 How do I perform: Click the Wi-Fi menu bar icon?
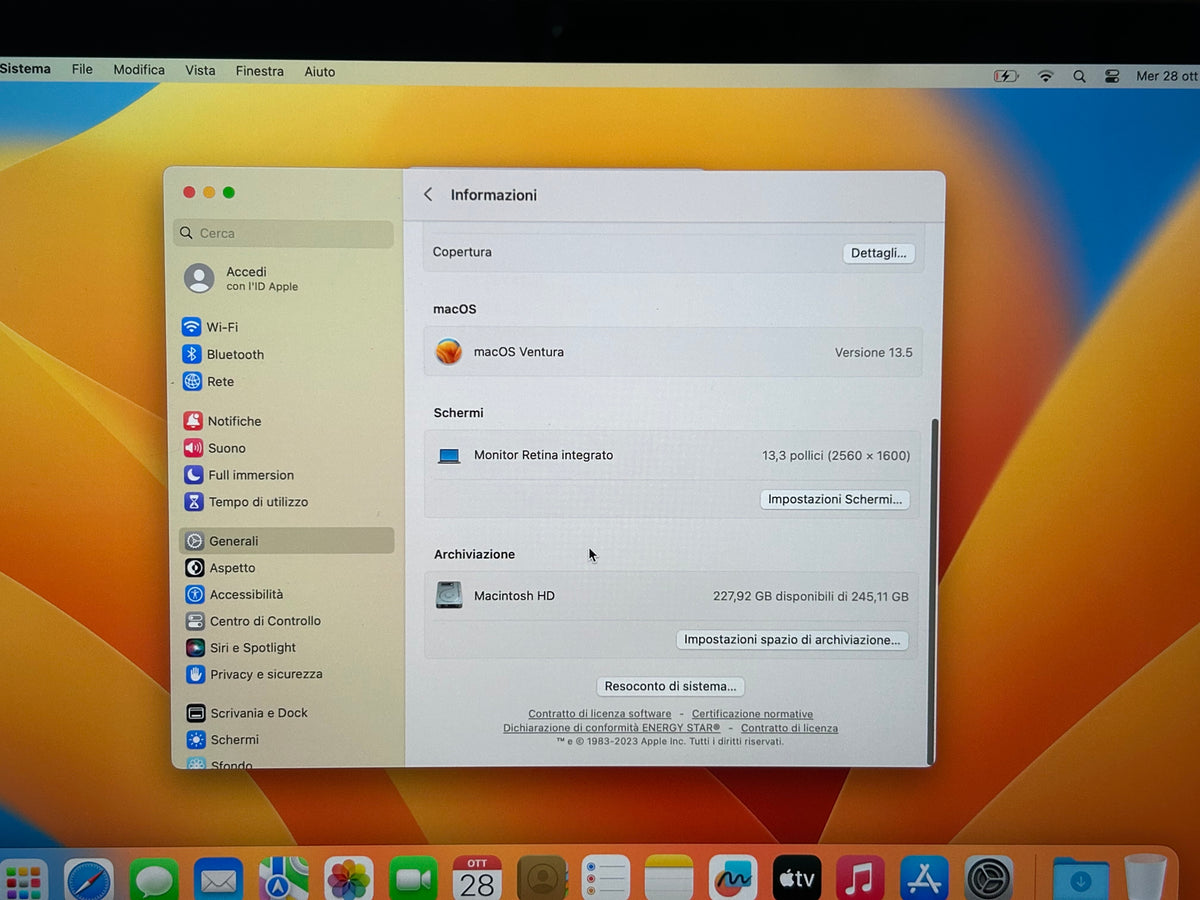1046,76
